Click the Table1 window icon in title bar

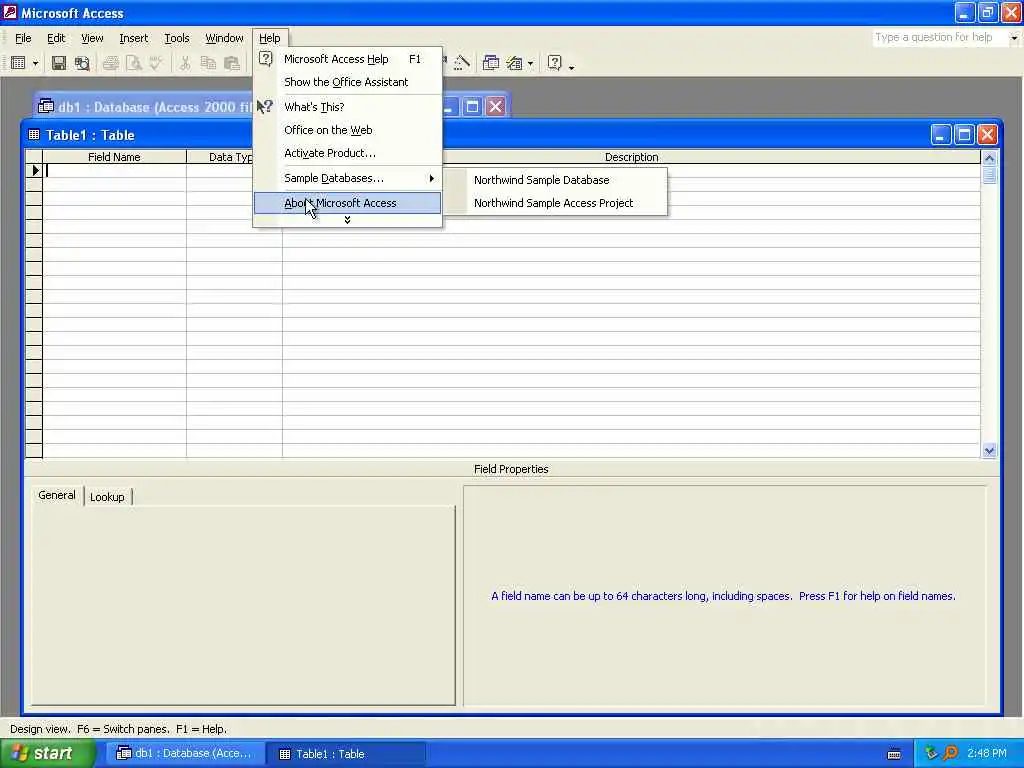pyautogui.click(x=34, y=135)
